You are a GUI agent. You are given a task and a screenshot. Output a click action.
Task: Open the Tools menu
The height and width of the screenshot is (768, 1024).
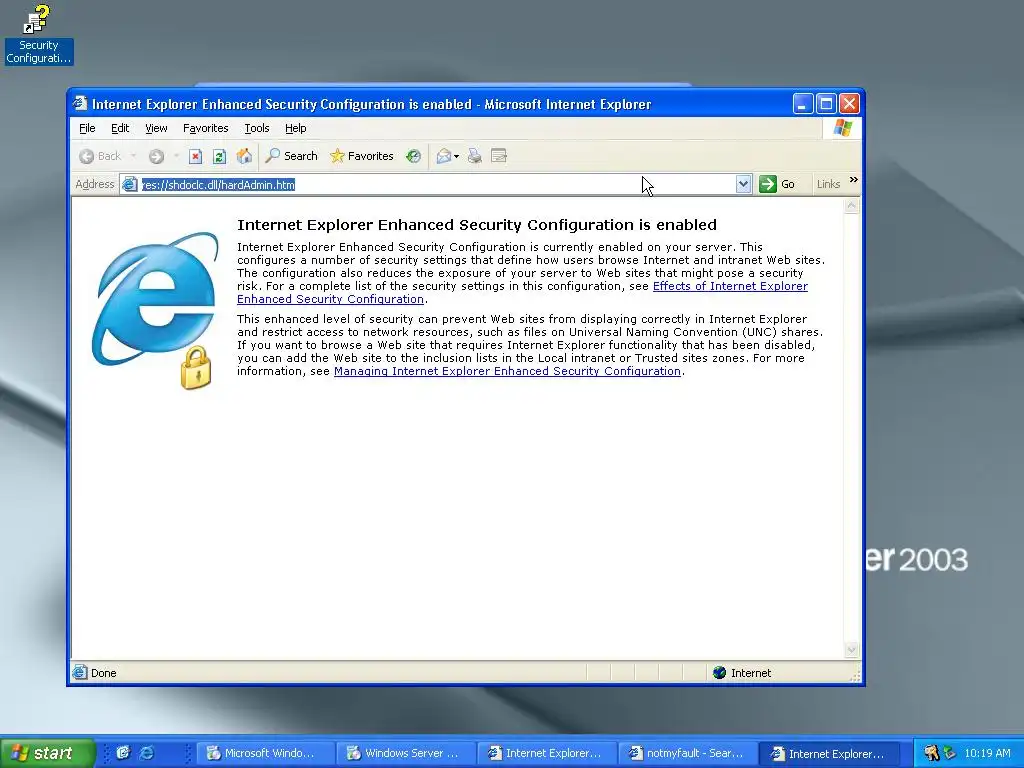[257, 128]
